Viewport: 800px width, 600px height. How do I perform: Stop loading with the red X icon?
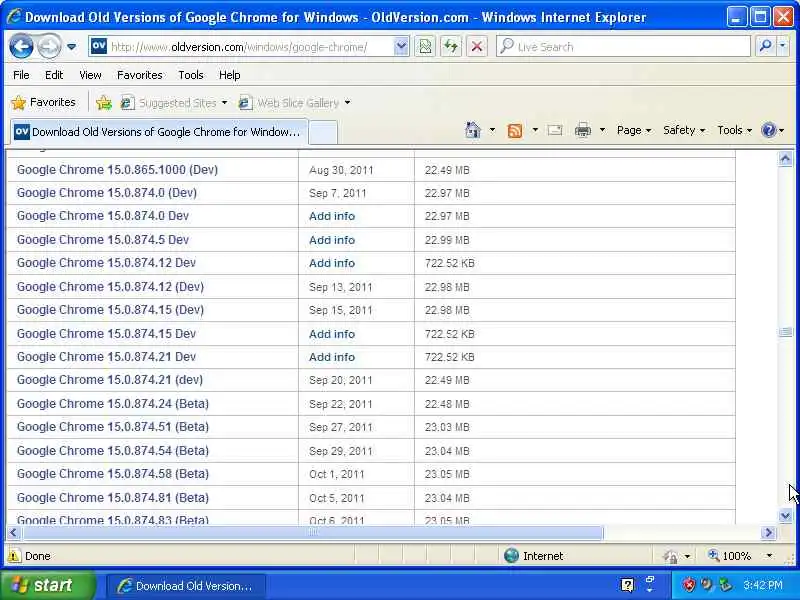pos(477,47)
